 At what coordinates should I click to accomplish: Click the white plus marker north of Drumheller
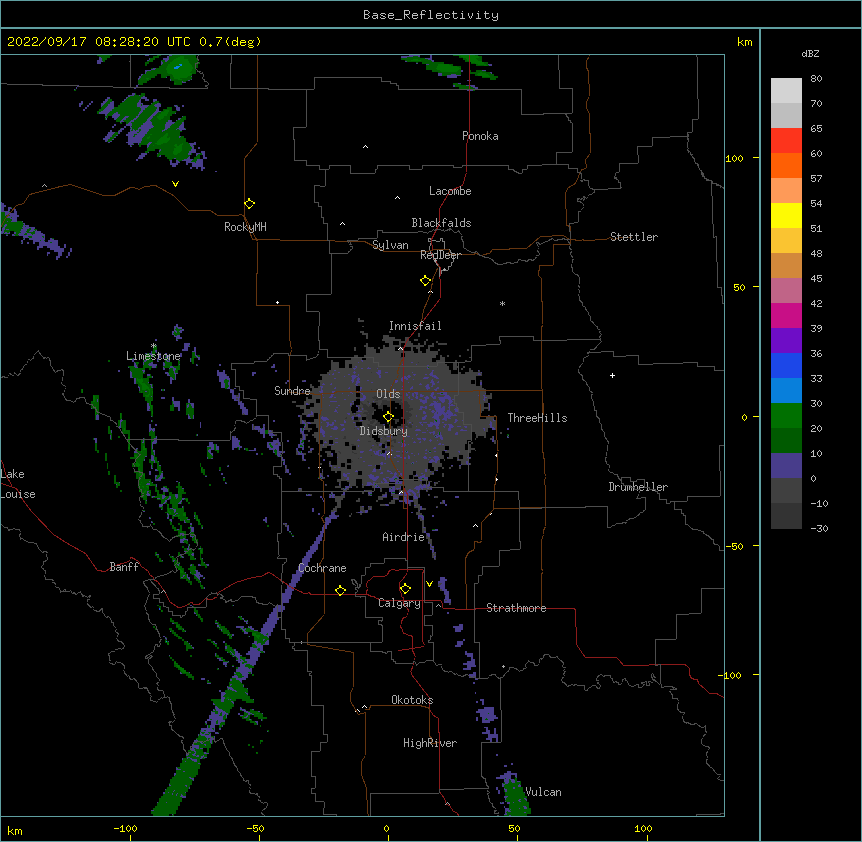(612, 375)
